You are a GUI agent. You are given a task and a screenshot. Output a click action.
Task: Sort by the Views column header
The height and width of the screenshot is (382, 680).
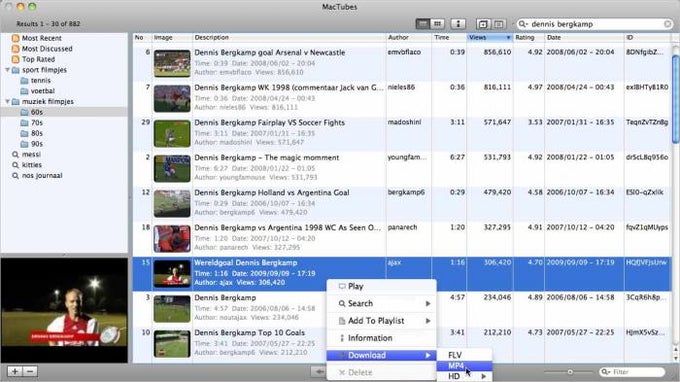point(490,38)
